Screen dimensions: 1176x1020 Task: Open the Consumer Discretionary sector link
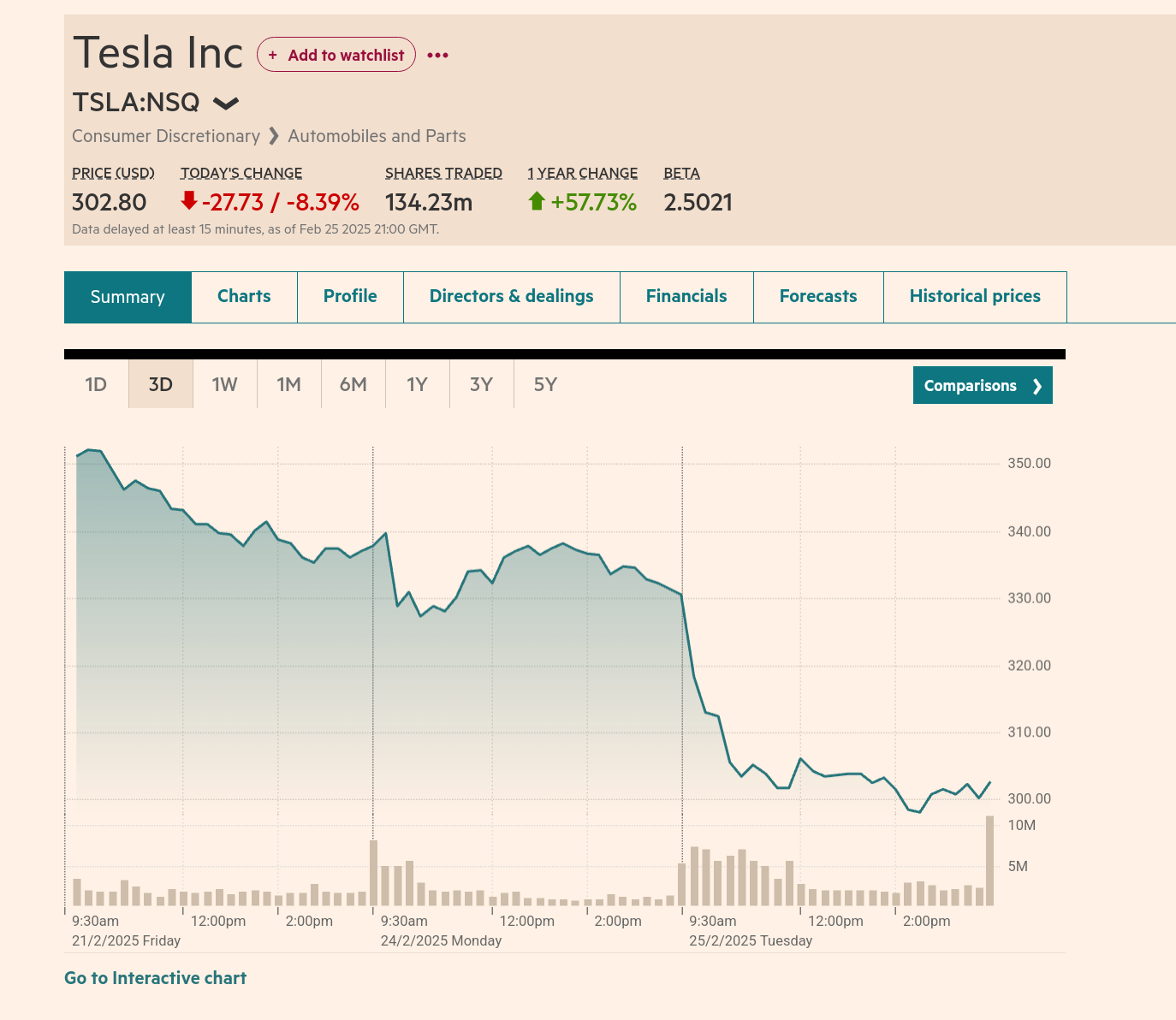pos(166,136)
